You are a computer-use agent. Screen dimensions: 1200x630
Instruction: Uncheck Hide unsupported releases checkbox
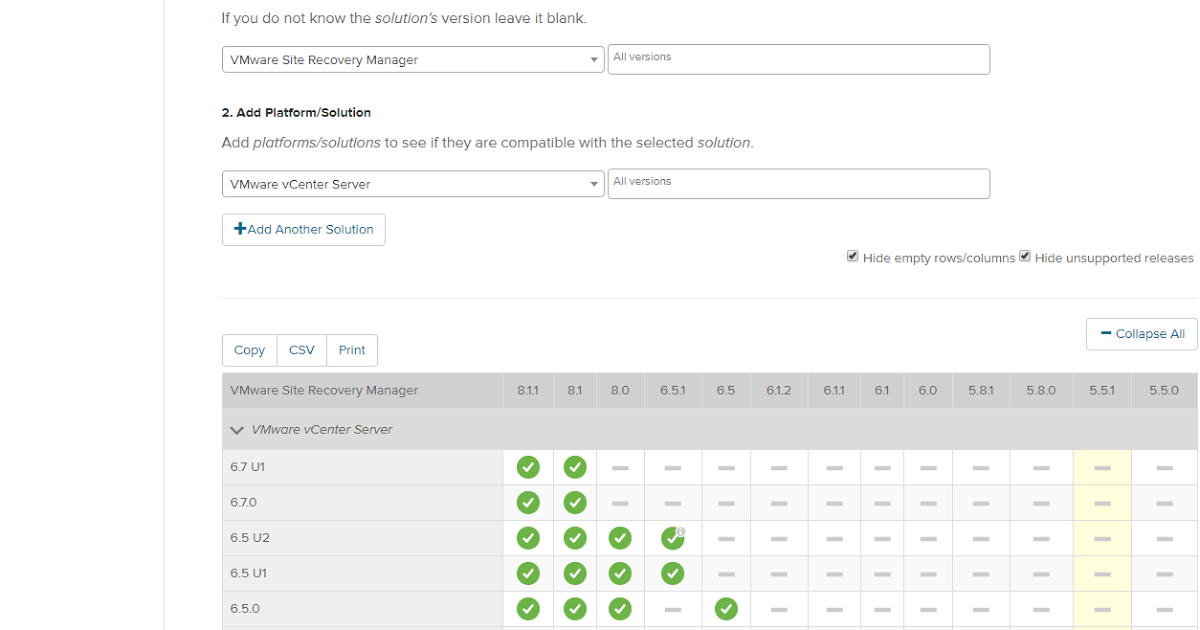(1025, 257)
